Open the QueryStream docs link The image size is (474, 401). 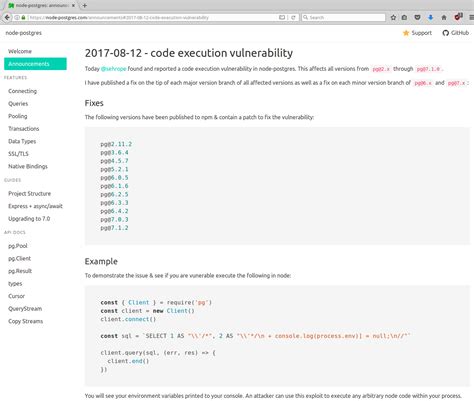click(25, 309)
